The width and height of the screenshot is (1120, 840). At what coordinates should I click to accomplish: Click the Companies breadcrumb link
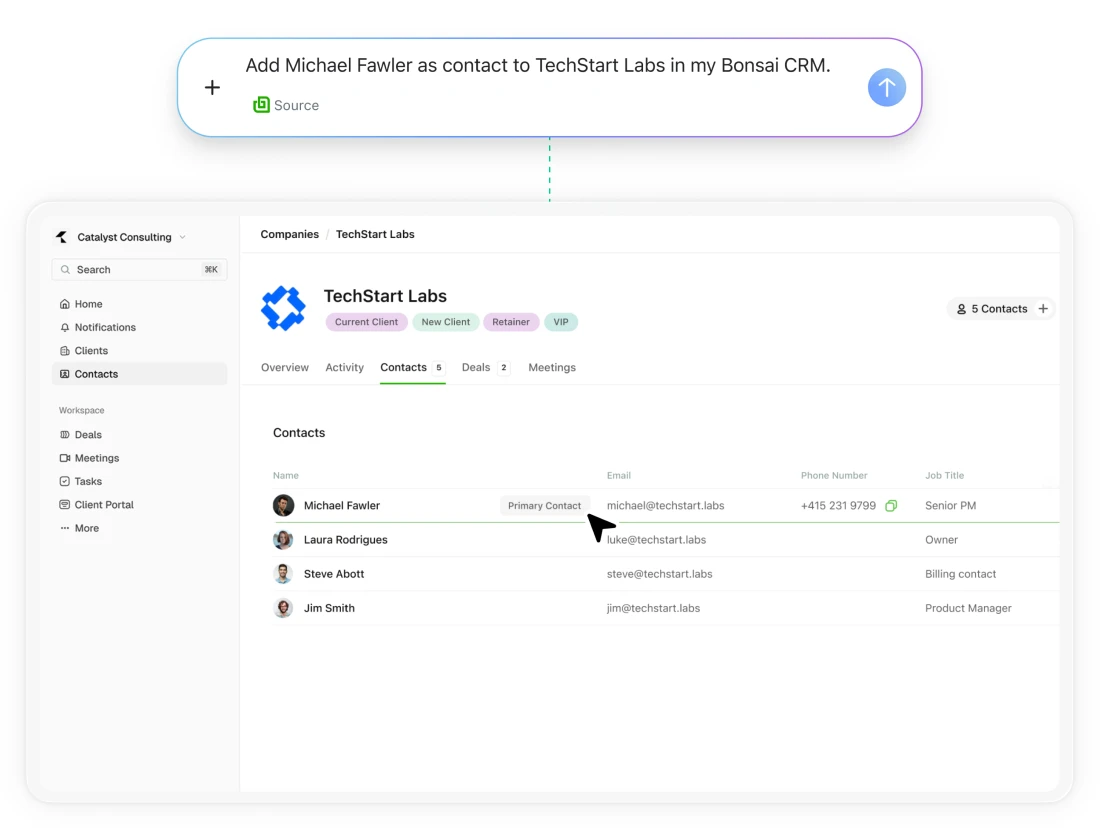click(289, 234)
